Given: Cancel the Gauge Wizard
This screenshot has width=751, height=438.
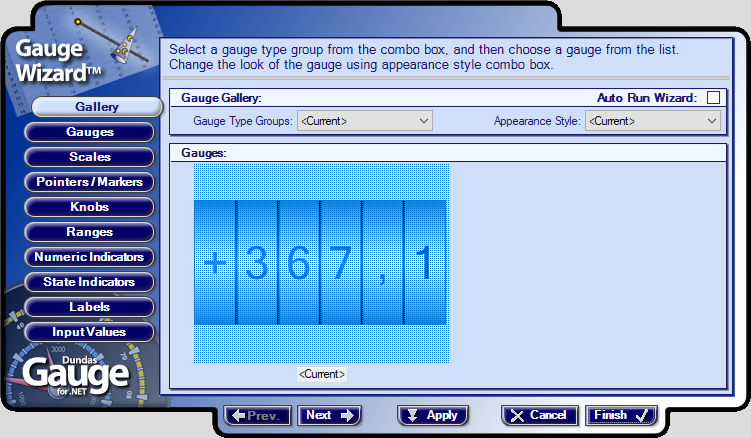Looking at the screenshot, I should pos(539,415).
